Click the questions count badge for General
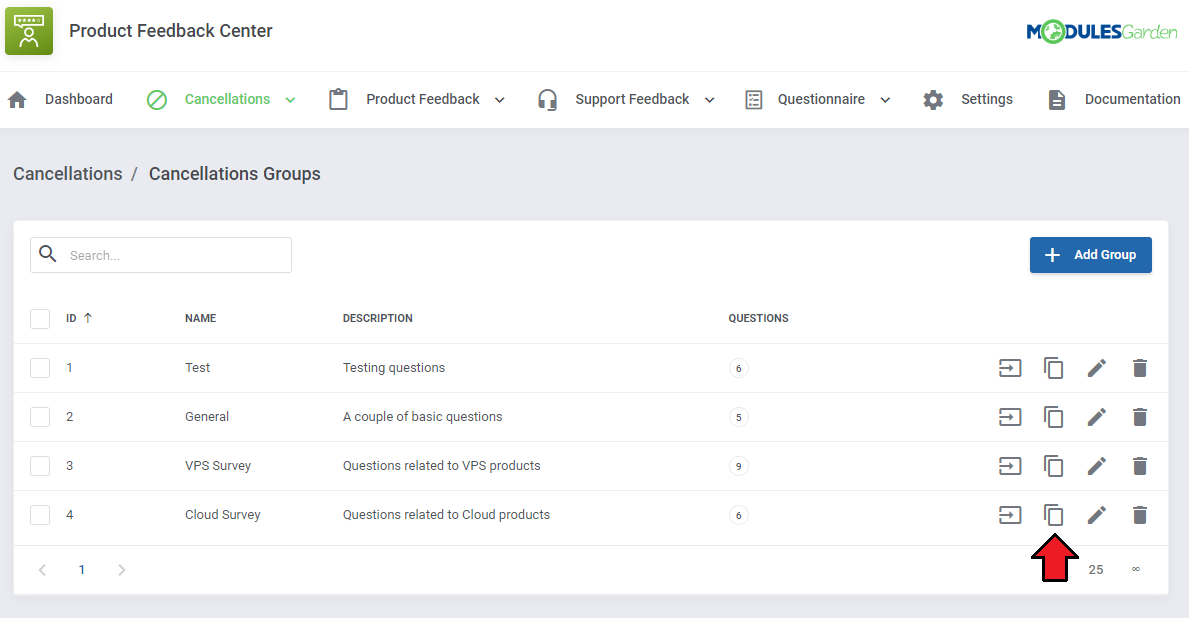Viewport: 1189px width, 618px height. (x=739, y=417)
